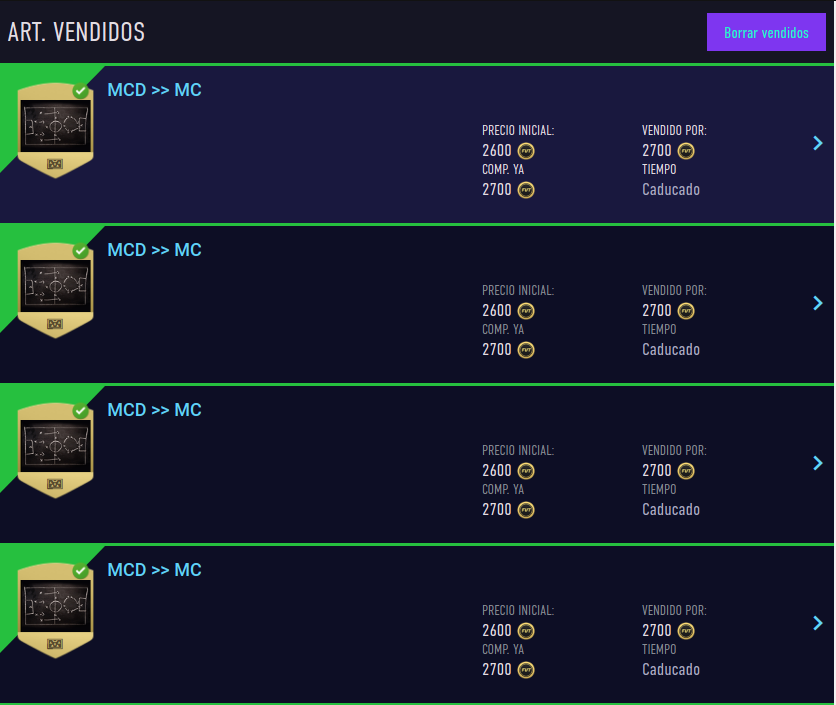This screenshot has height=705, width=836.
Task: Click Comp. Ya coin icon in second item
Action: (x=526, y=350)
